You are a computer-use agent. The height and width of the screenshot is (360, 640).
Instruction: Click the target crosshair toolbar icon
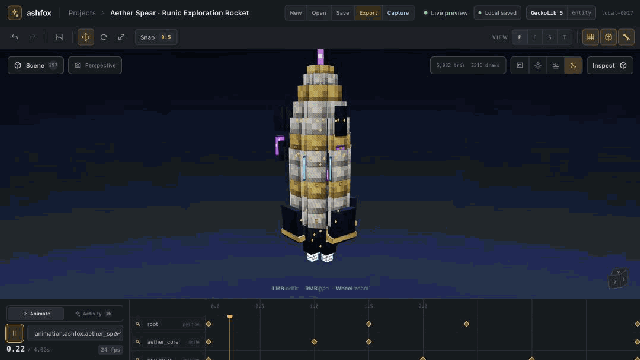[608, 37]
